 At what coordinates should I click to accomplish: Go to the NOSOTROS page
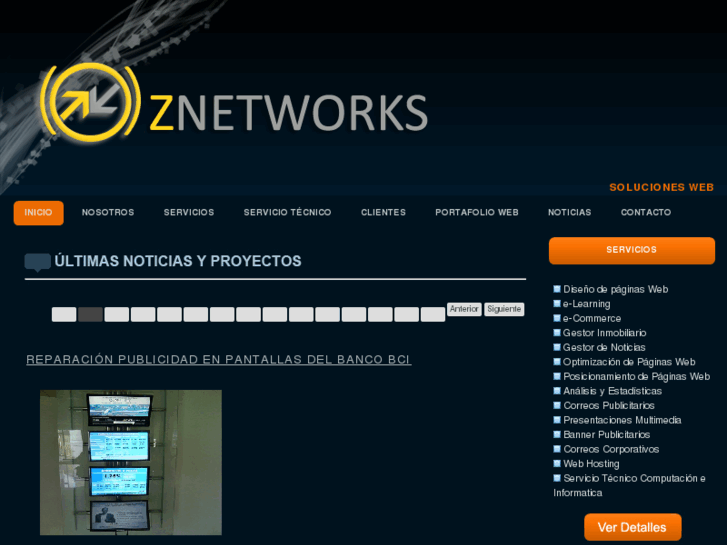(108, 212)
